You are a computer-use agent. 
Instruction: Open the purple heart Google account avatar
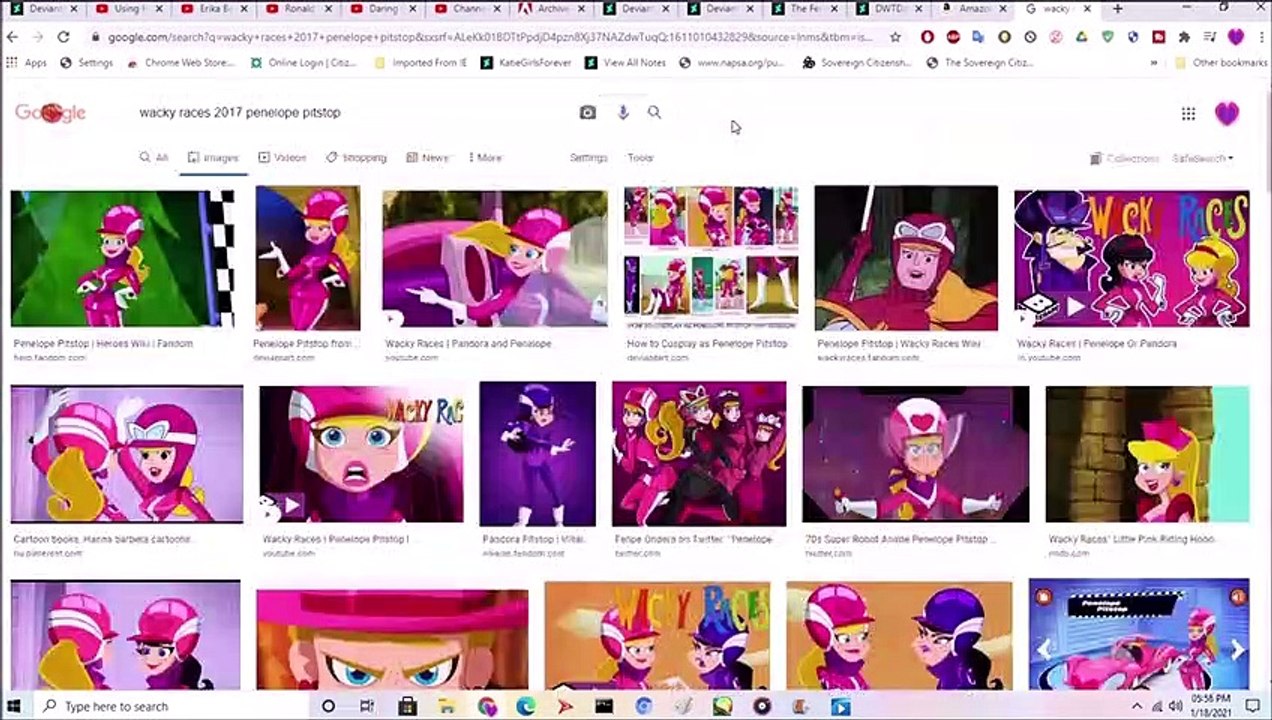pyautogui.click(x=1227, y=113)
